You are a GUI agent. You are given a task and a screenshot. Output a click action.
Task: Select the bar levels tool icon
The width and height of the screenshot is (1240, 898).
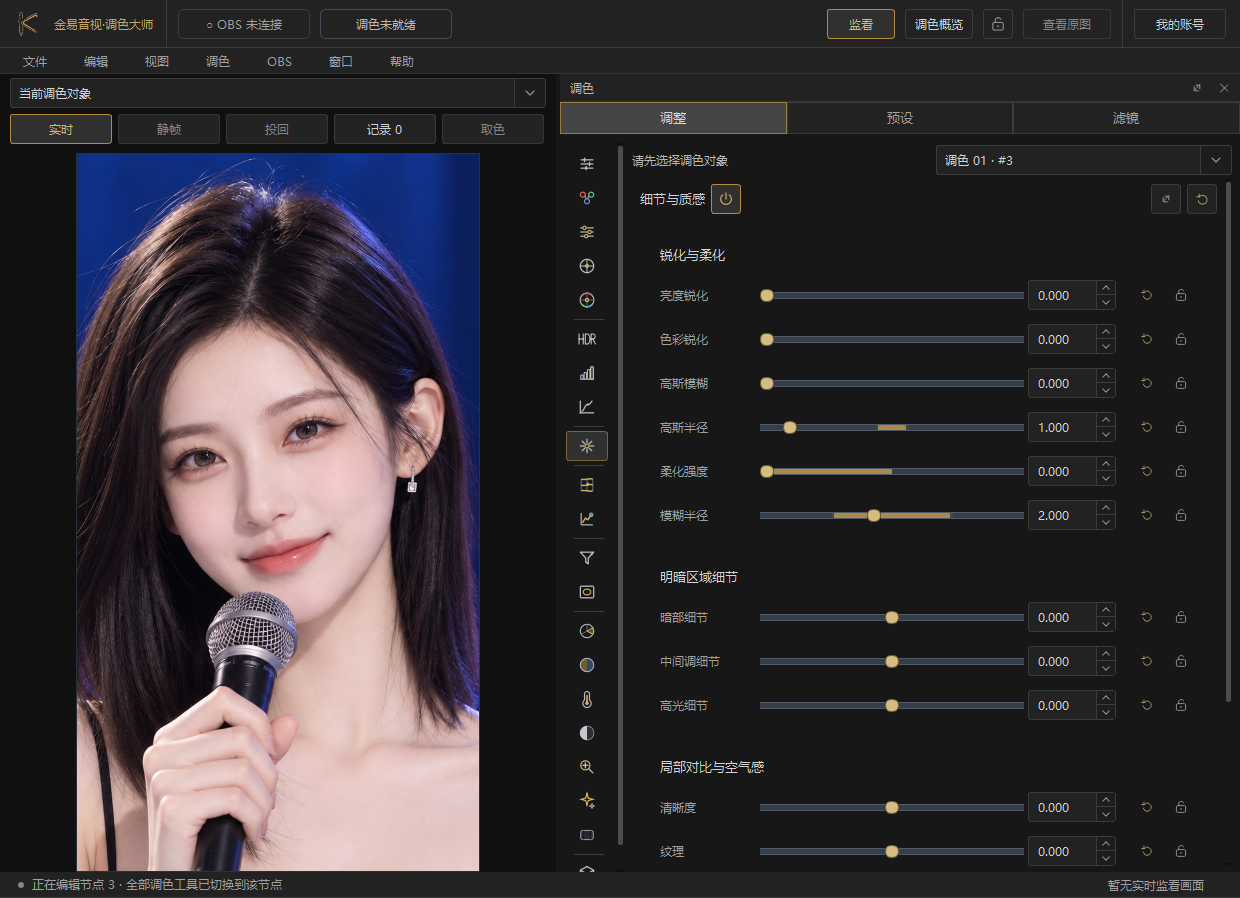pos(587,373)
